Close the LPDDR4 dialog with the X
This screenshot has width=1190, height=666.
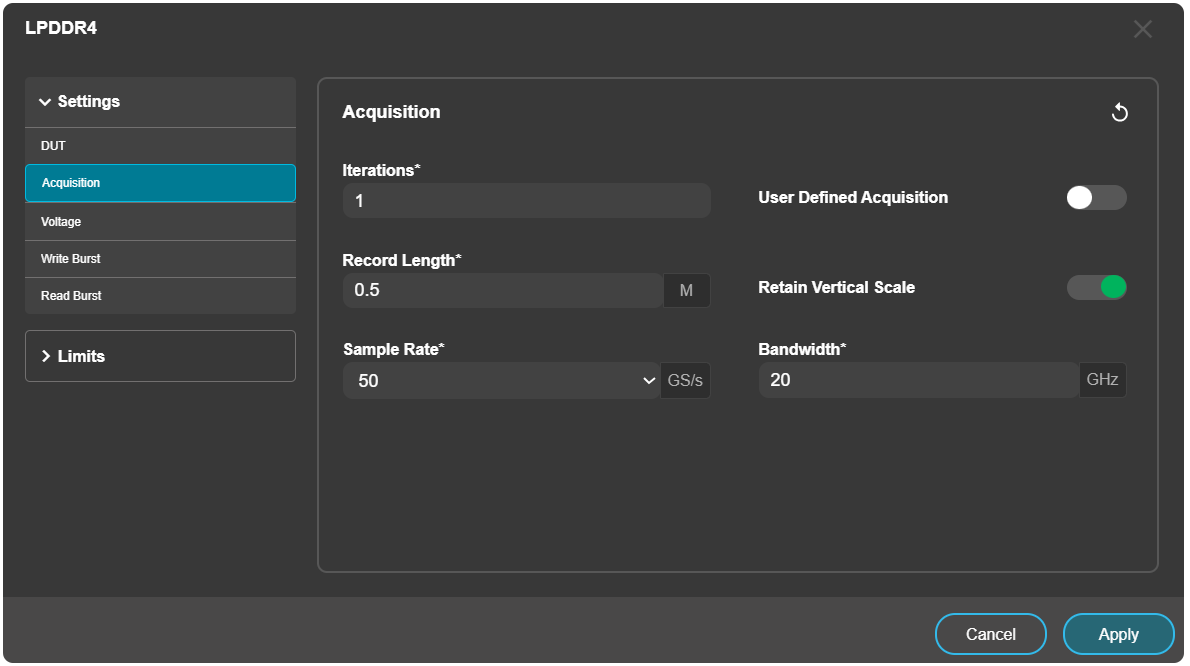point(1143,29)
